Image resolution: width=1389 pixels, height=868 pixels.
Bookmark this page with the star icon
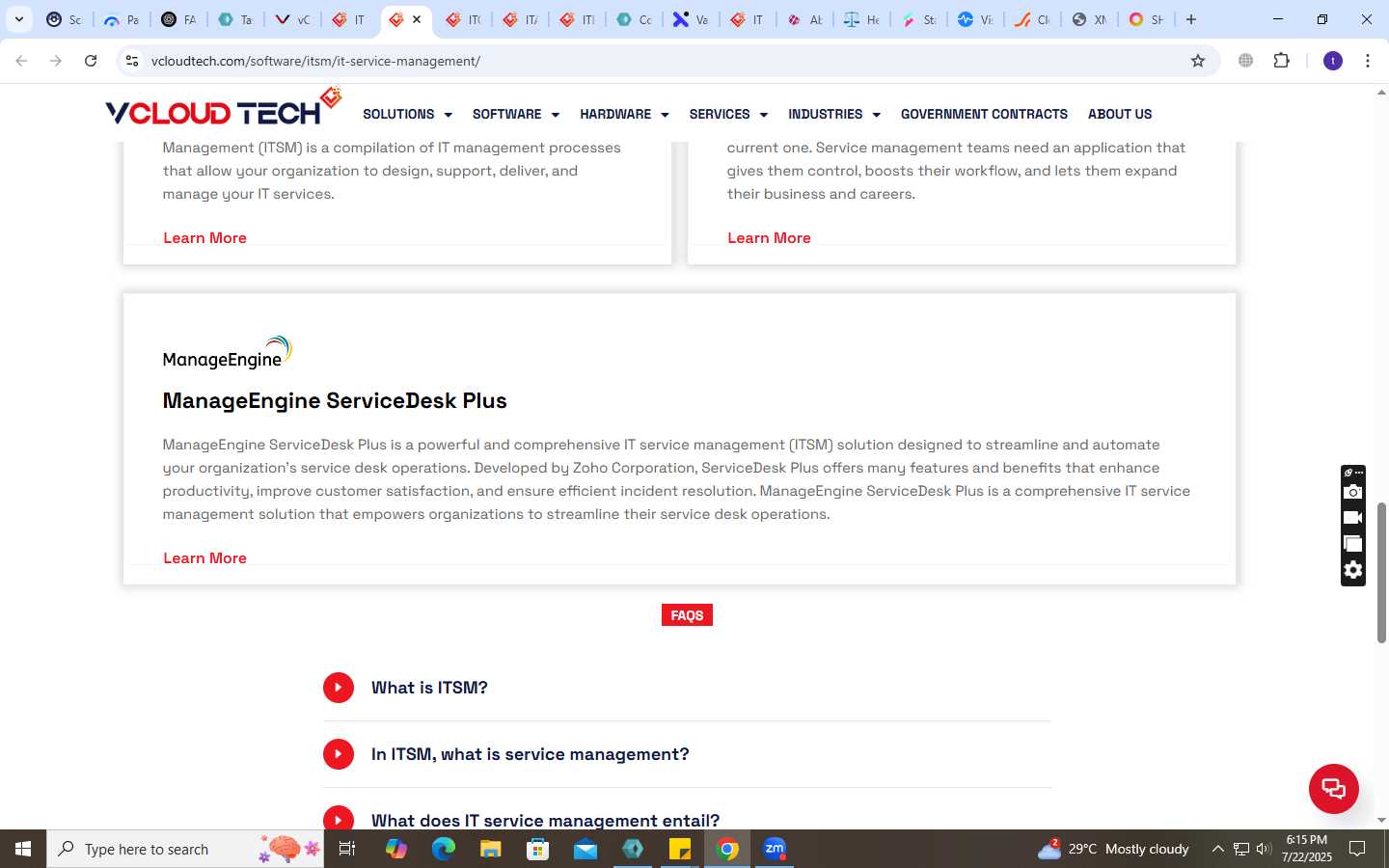1198,61
